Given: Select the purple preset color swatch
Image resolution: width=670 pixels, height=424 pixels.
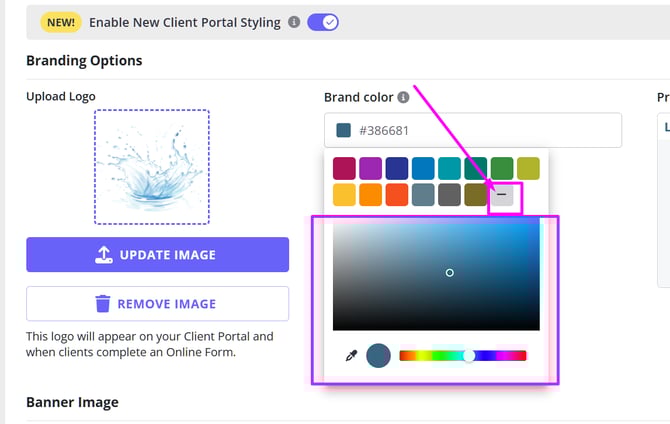Looking at the screenshot, I should [371, 168].
